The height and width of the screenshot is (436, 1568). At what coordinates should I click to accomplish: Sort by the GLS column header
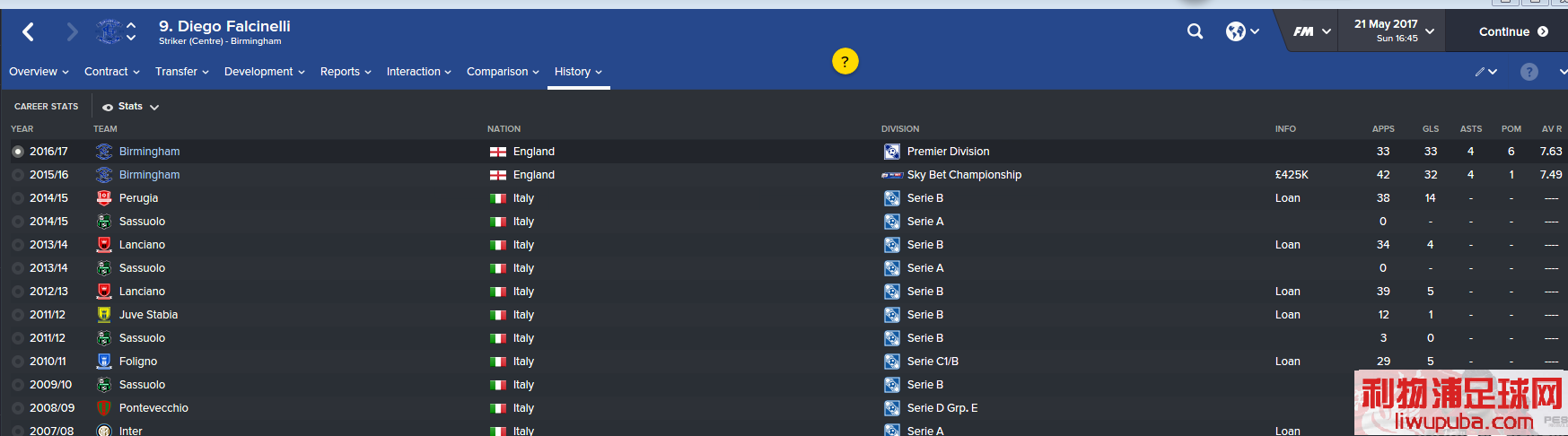pyautogui.click(x=1431, y=129)
